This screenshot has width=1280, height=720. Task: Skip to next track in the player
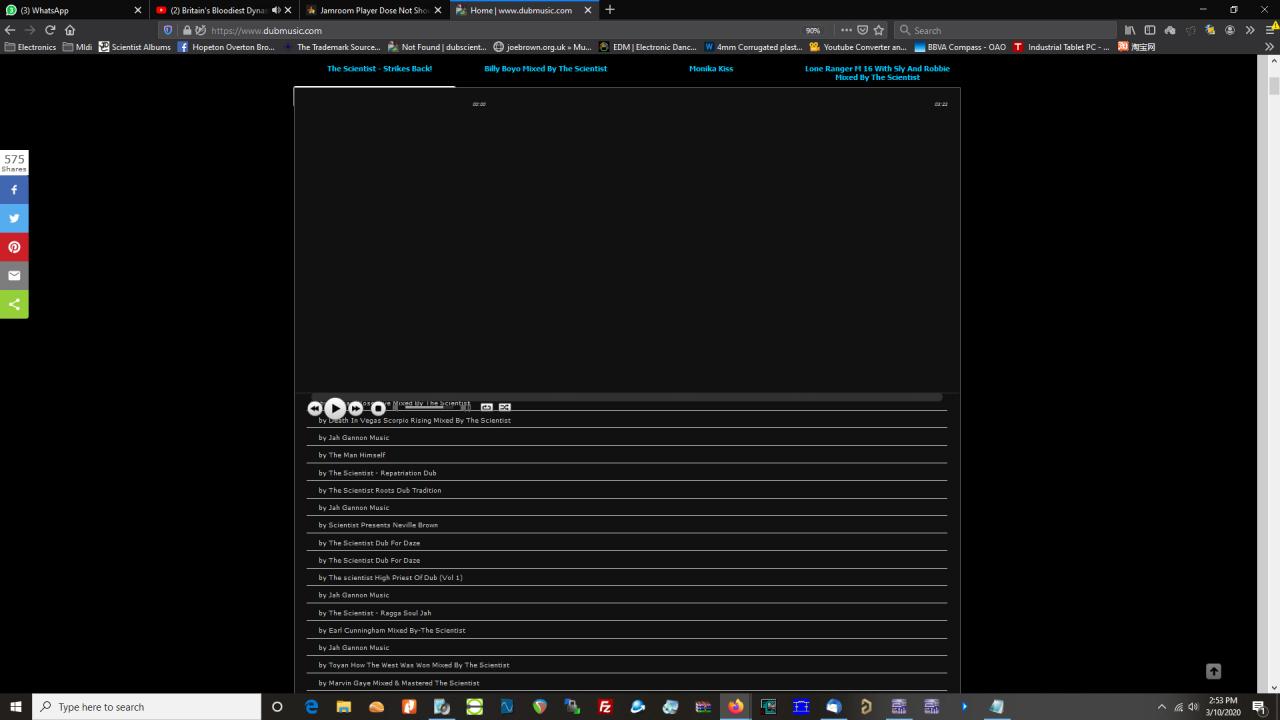tap(356, 408)
